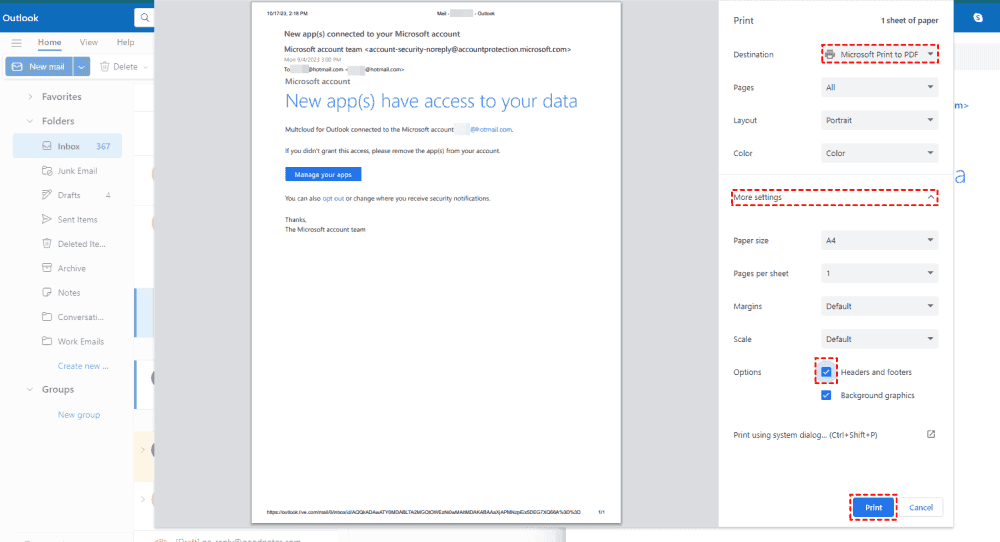Toggle the Background graphics checkbox
The height and width of the screenshot is (542, 1000).
click(826, 395)
